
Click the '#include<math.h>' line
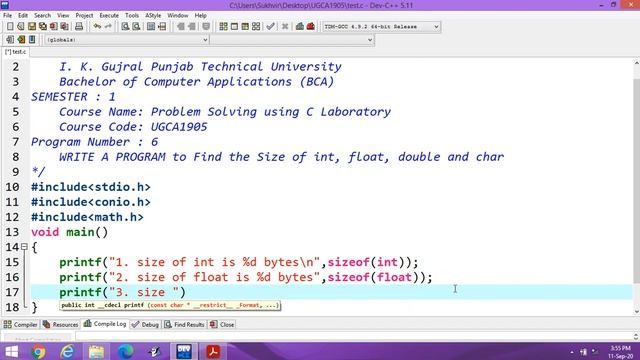pos(87,217)
